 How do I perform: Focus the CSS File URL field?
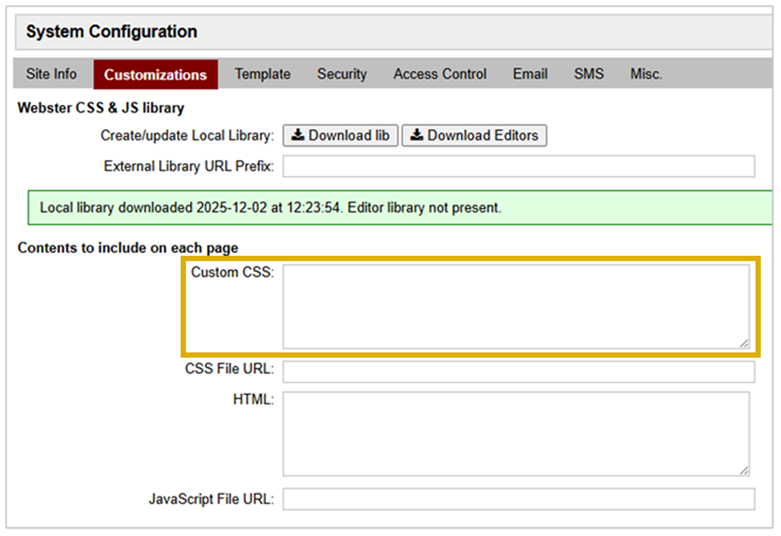point(519,372)
